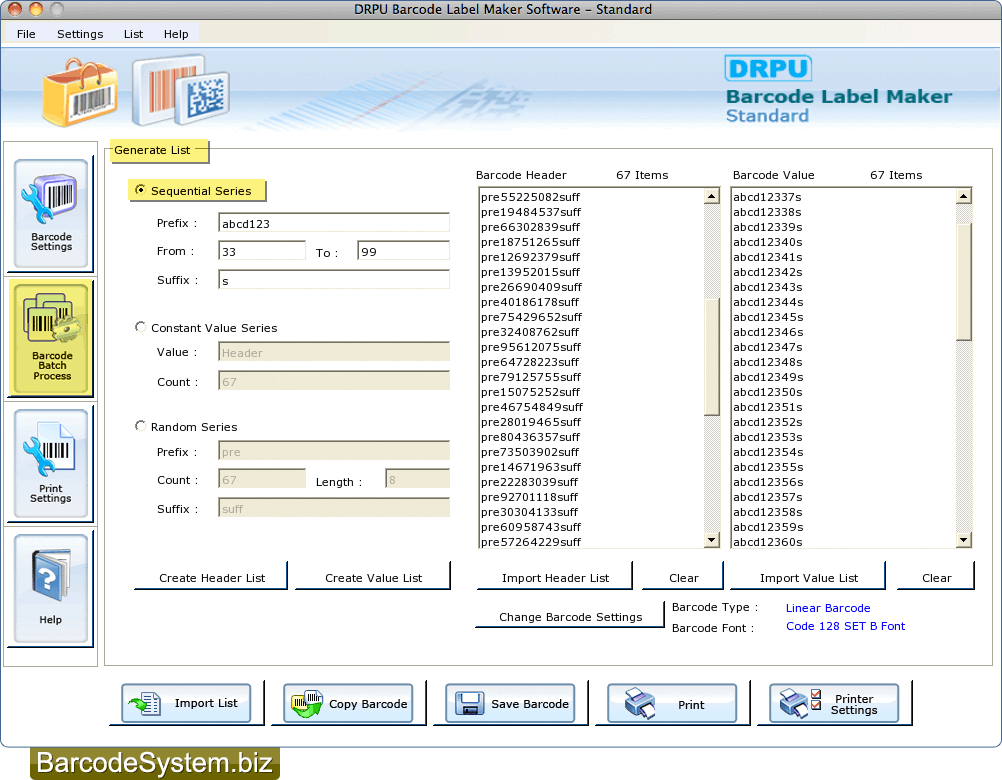Image resolution: width=1002 pixels, height=780 pixels.
Task: Select value row abcd12345s
Action: 844,317
